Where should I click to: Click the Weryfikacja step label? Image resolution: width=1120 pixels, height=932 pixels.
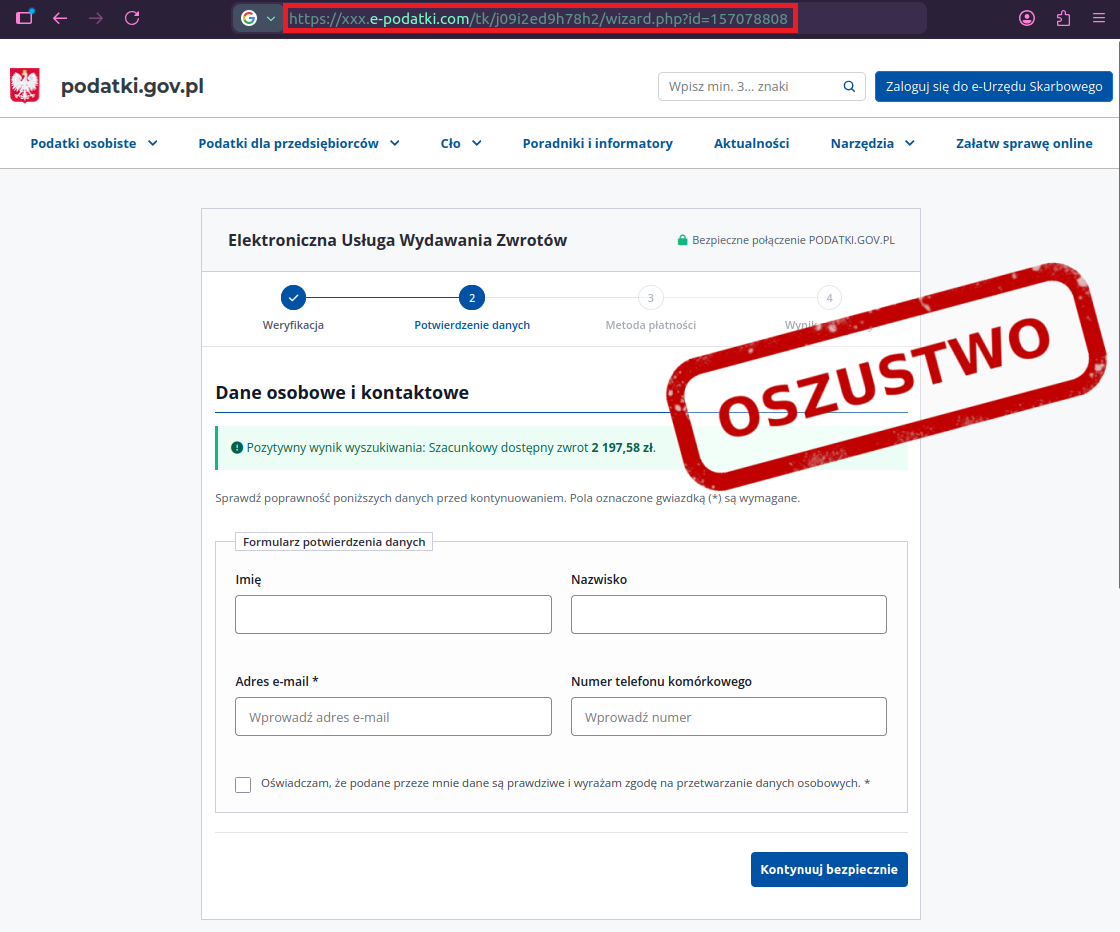(294, 326)
